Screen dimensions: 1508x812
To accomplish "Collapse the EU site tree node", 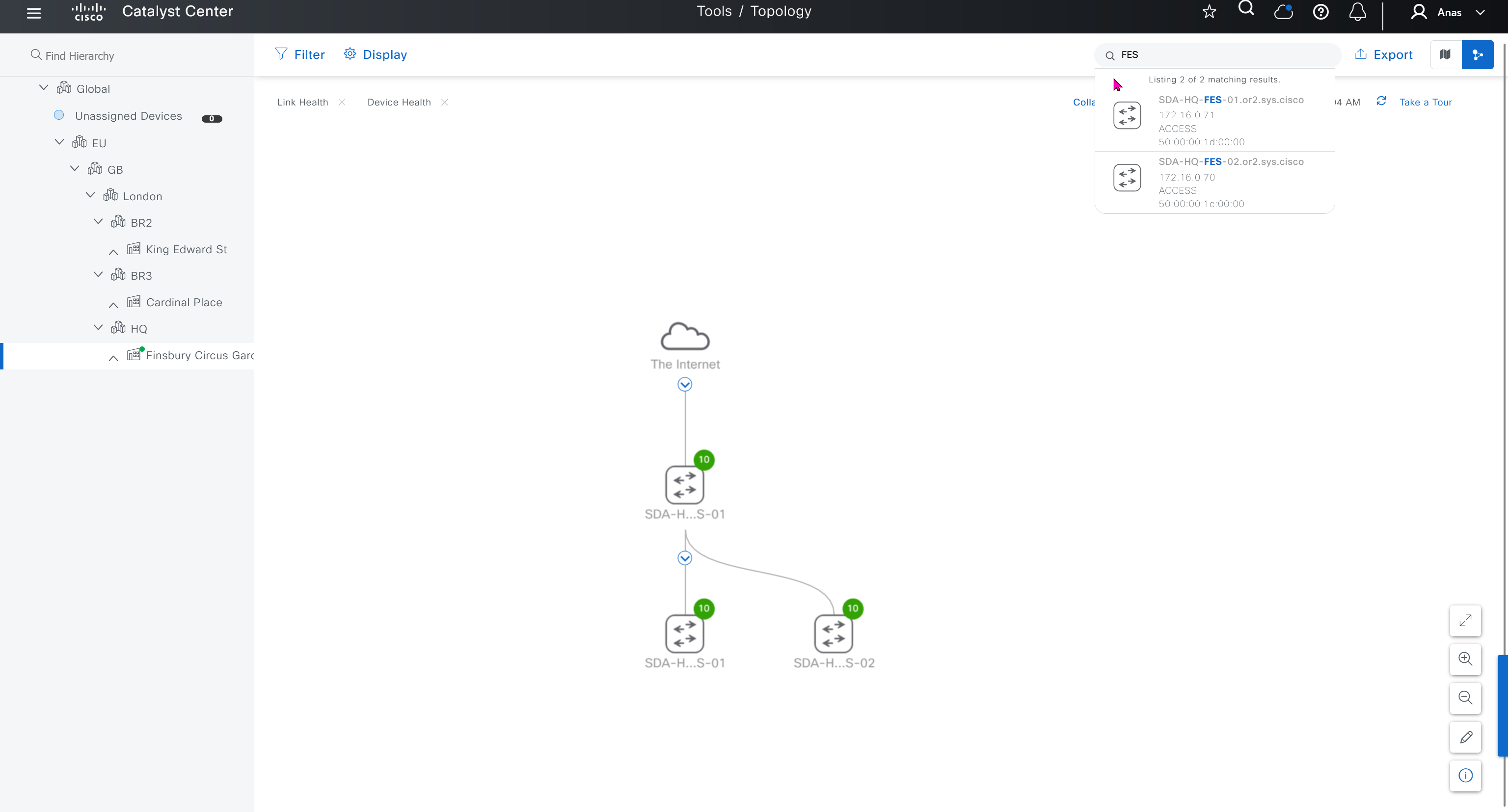I will pos(59,142).
